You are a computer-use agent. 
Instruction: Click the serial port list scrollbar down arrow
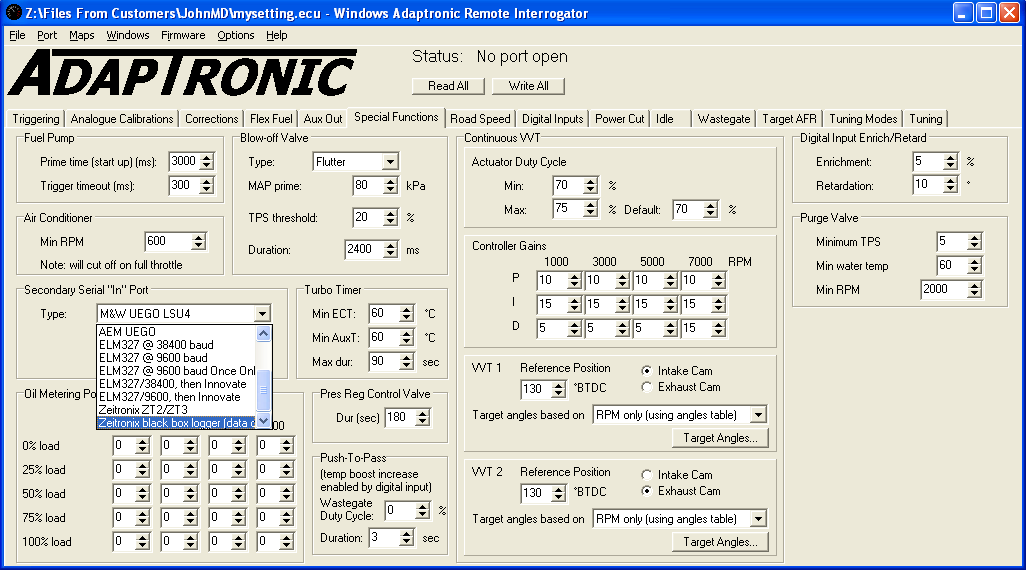coord(263,421)
